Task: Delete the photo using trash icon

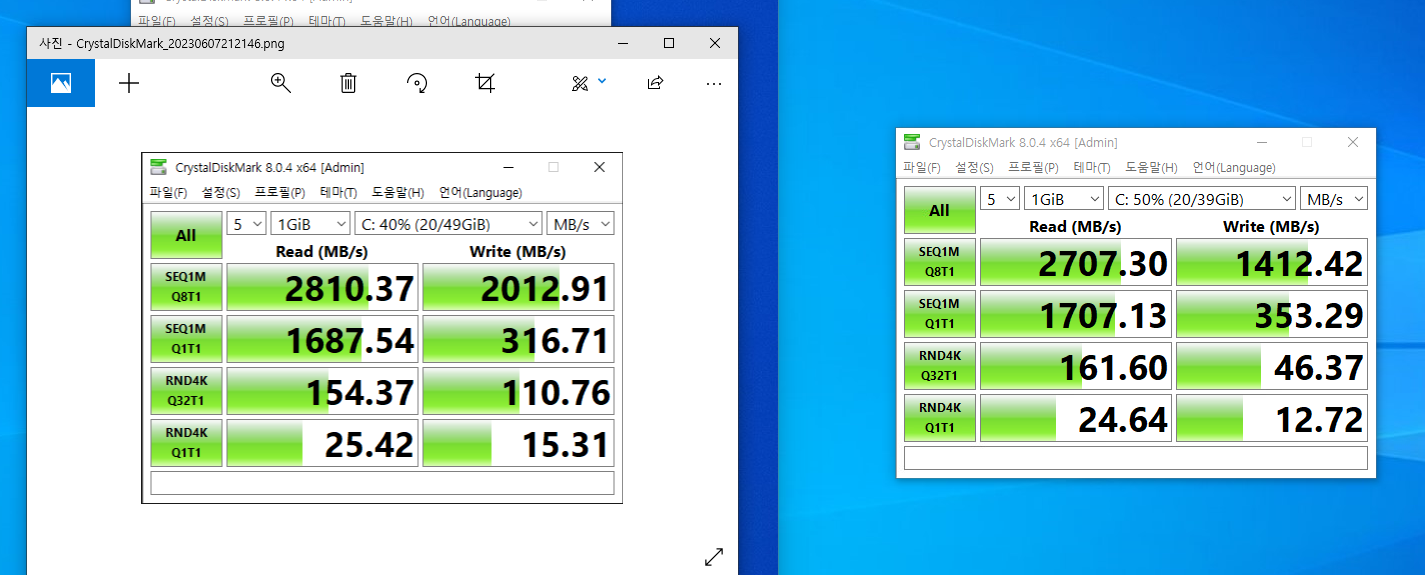Action: click(348, 83)
